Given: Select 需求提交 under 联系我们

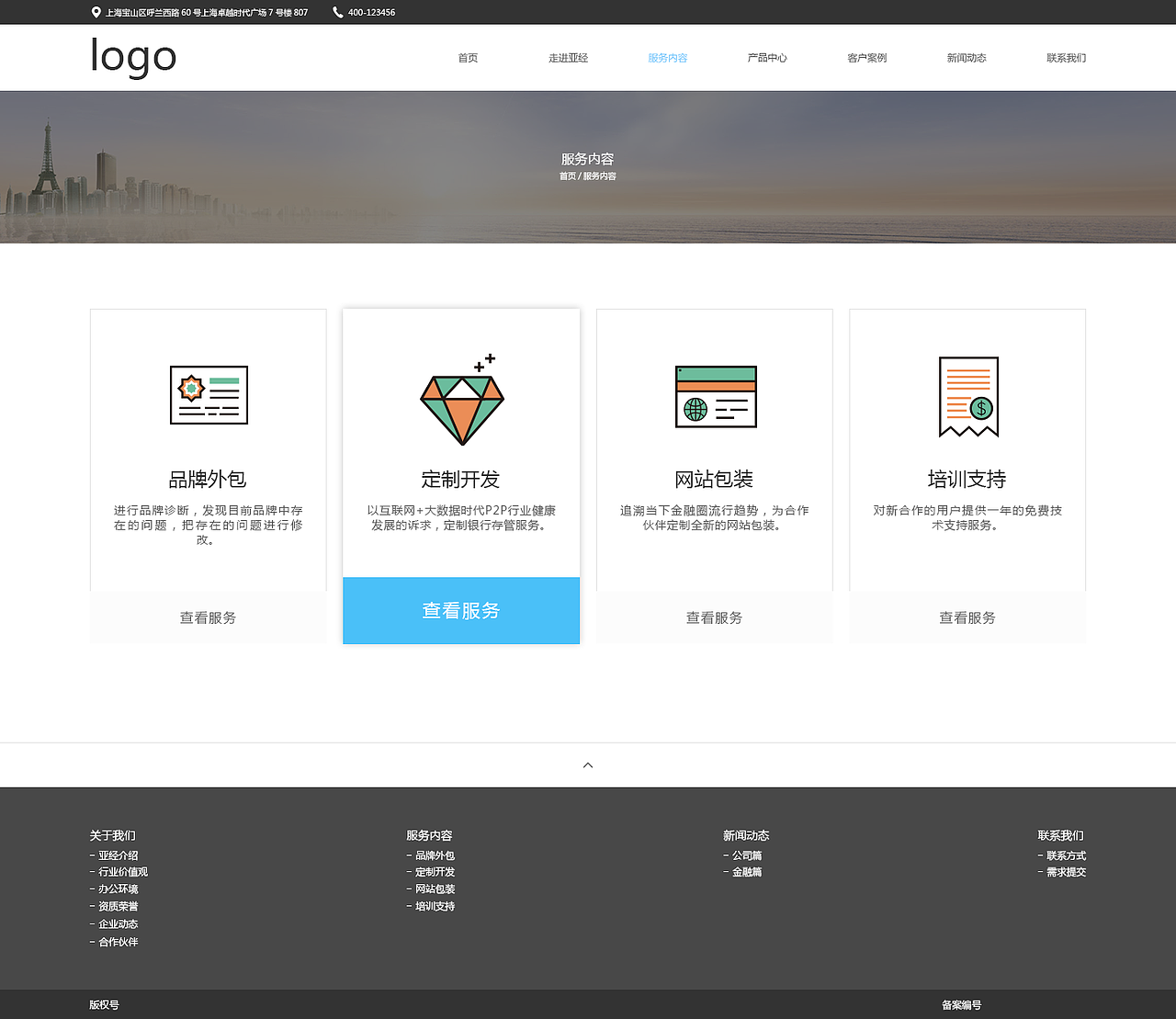Looking at the screenshot, I should [x=1065, y=871].
